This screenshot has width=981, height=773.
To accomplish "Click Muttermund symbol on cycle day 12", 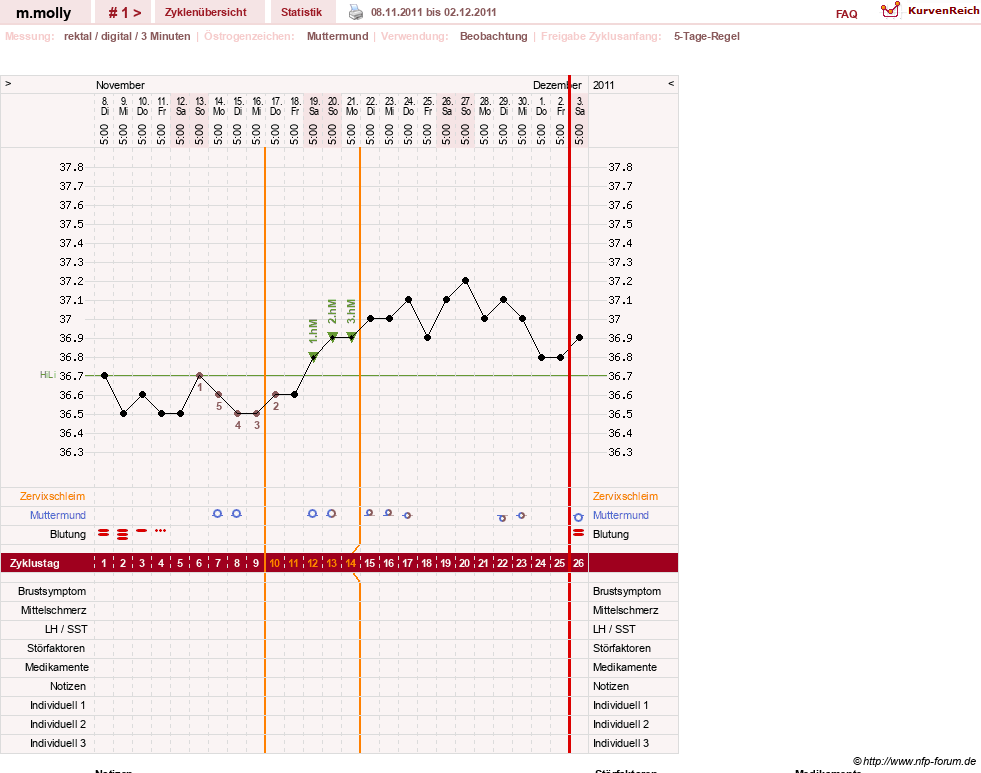I will click(312, 513).
